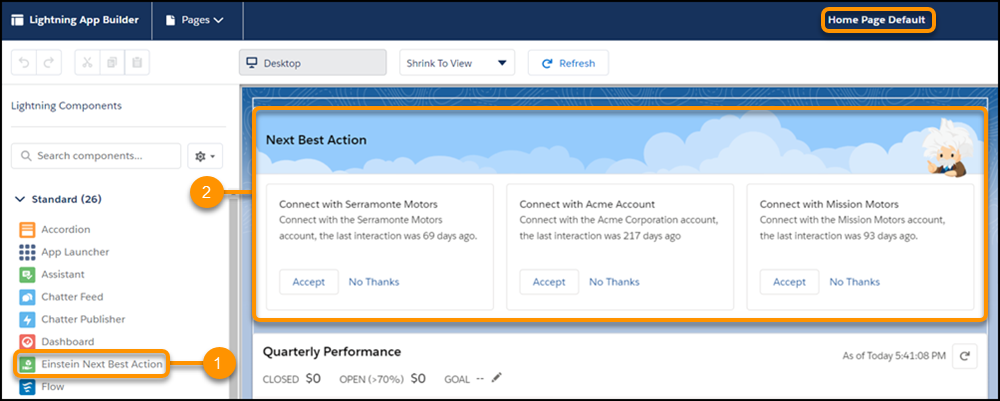
Task: Select the Chatter Feed component icon
Action: coord(27,296)
